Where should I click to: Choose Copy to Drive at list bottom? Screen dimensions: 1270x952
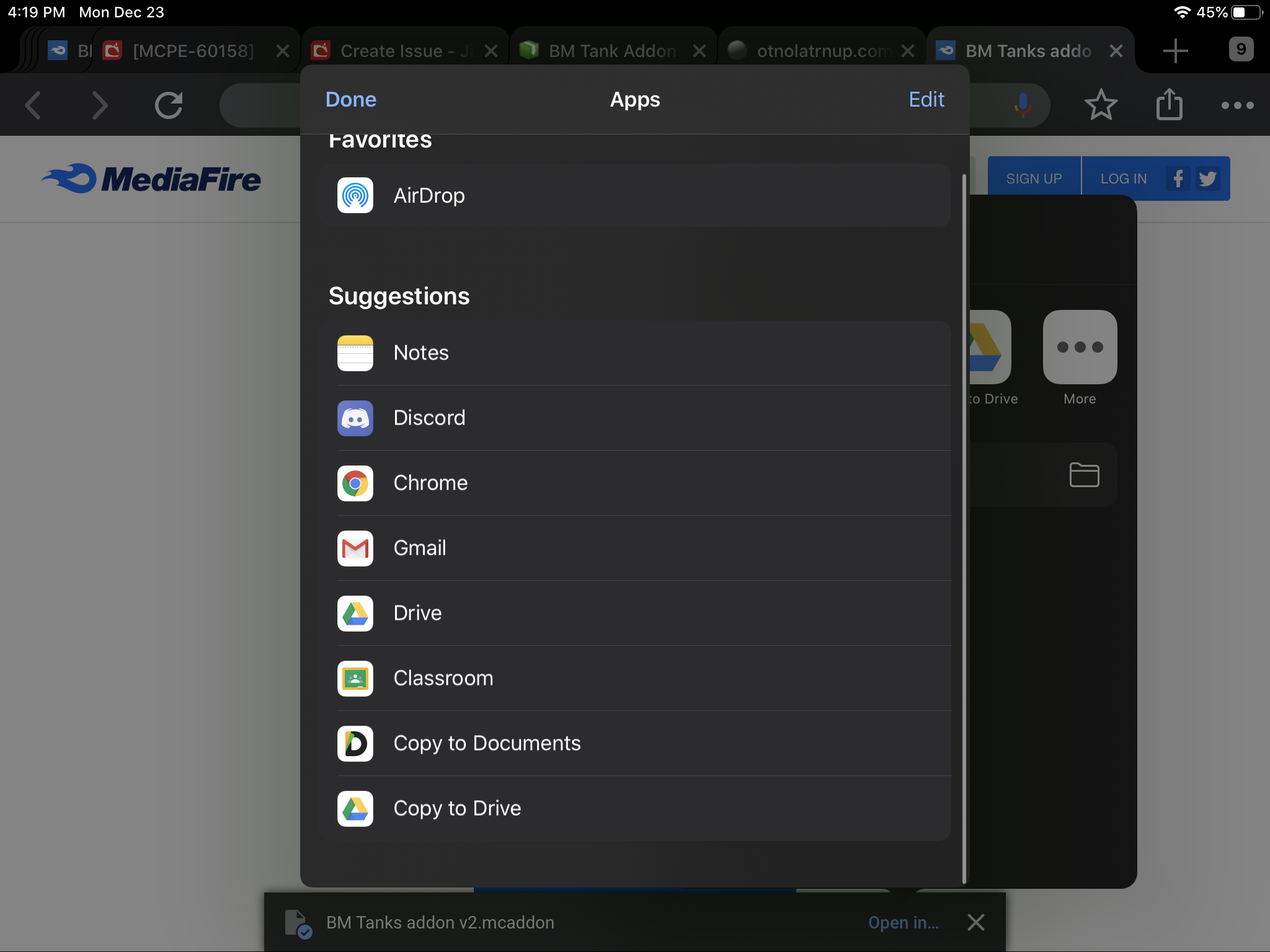pyautogui.click(x=457, y=809)
